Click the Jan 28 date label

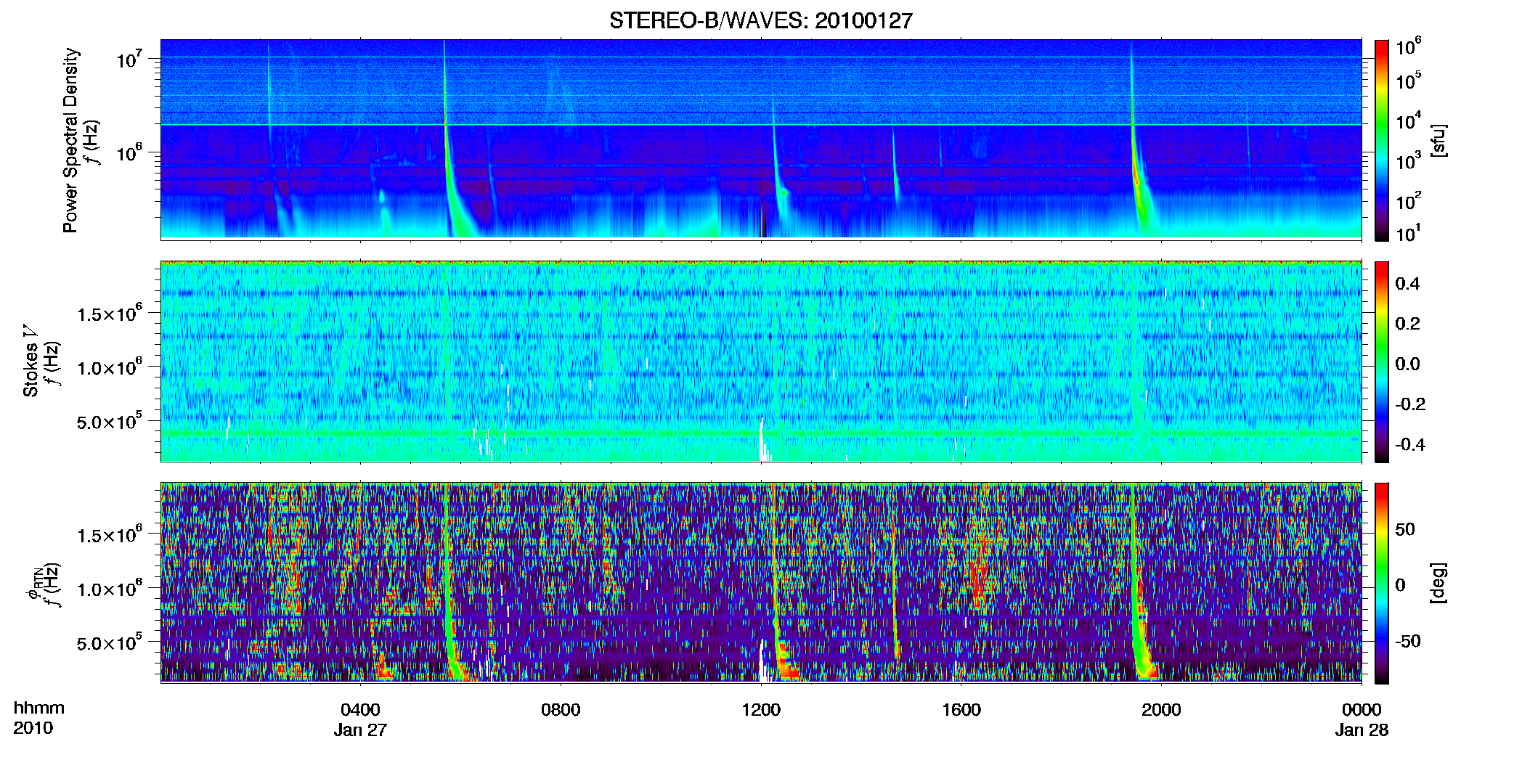point(1362,730)
